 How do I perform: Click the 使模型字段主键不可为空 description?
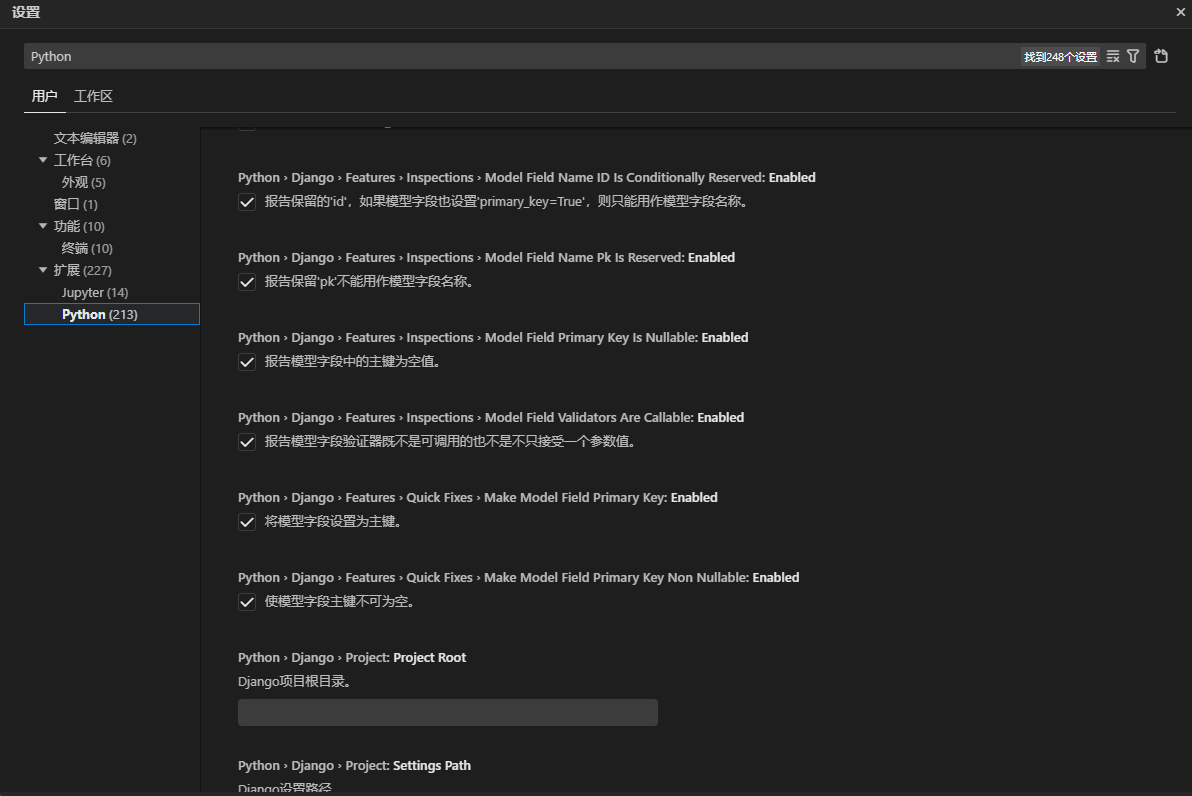pos(341,601)
